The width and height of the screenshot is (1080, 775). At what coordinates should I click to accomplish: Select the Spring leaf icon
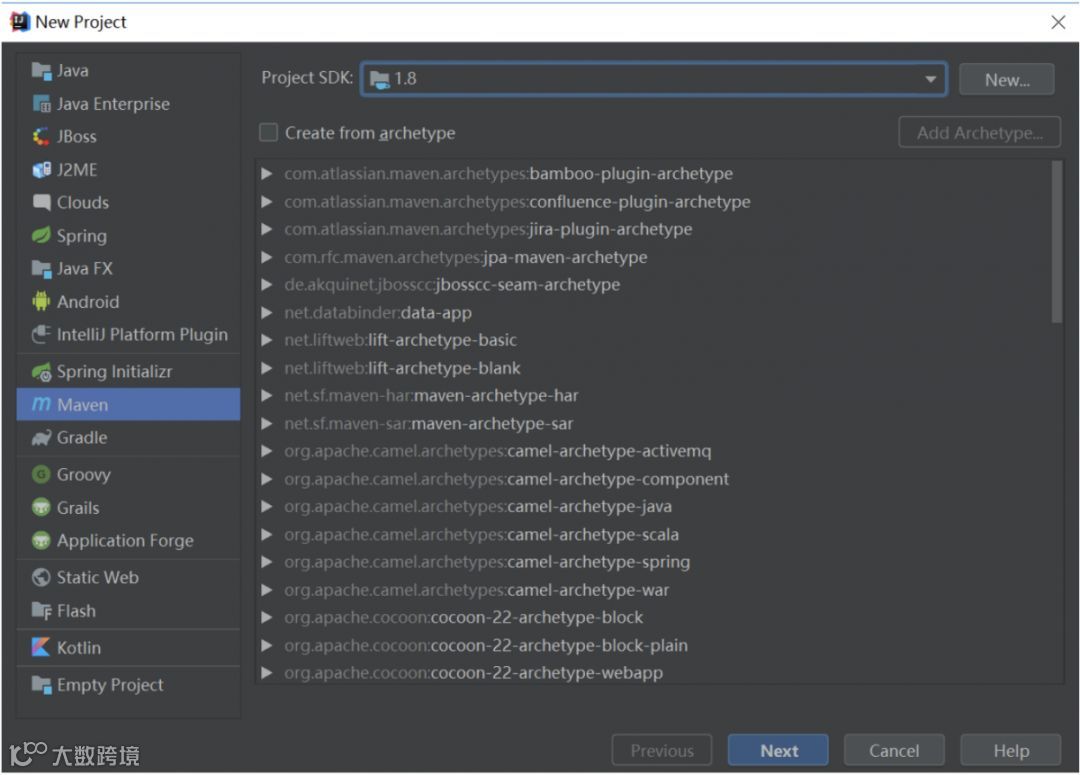[41, 236]
